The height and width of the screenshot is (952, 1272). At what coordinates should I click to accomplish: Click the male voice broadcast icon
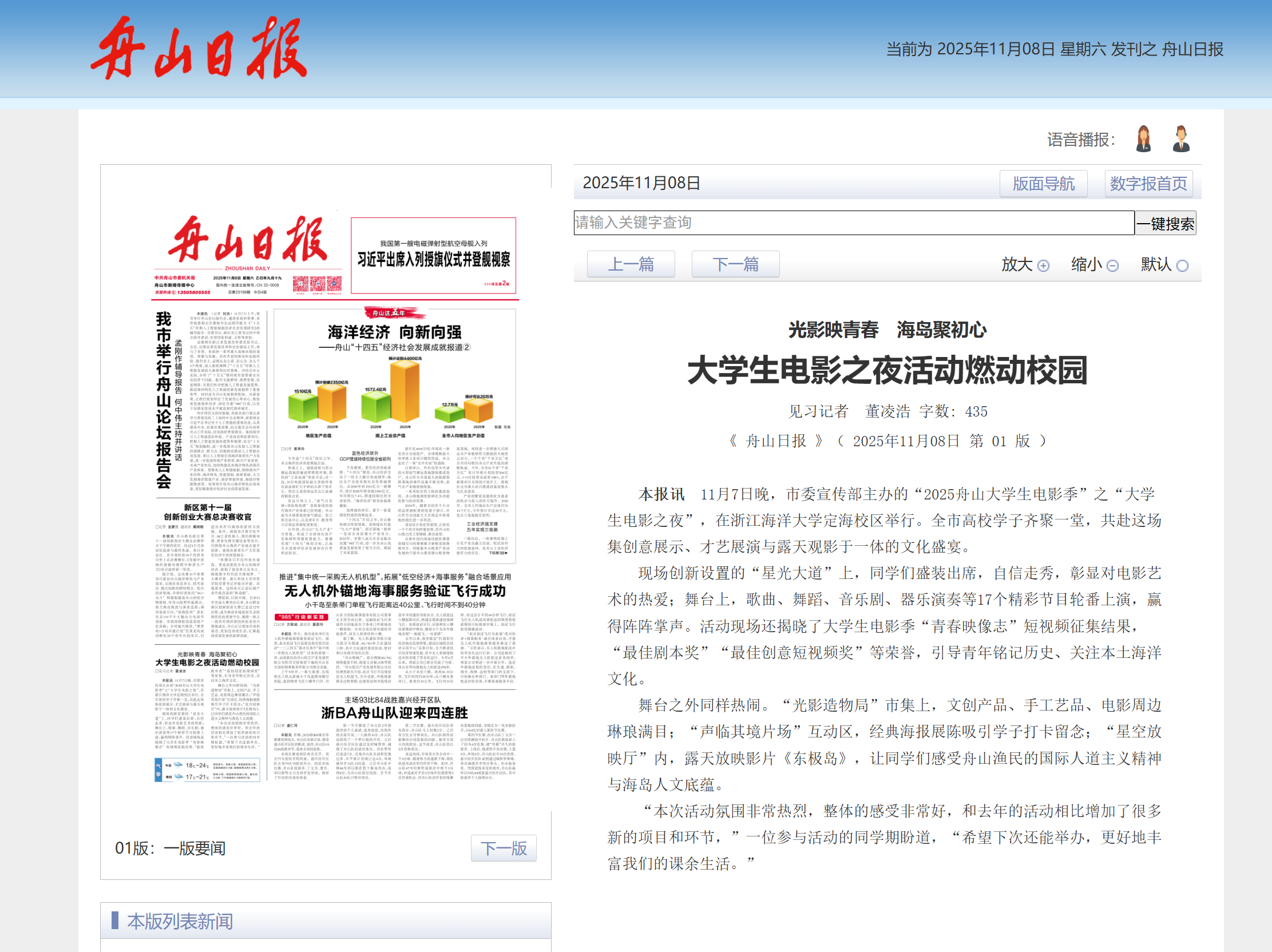pos(1180,139)
